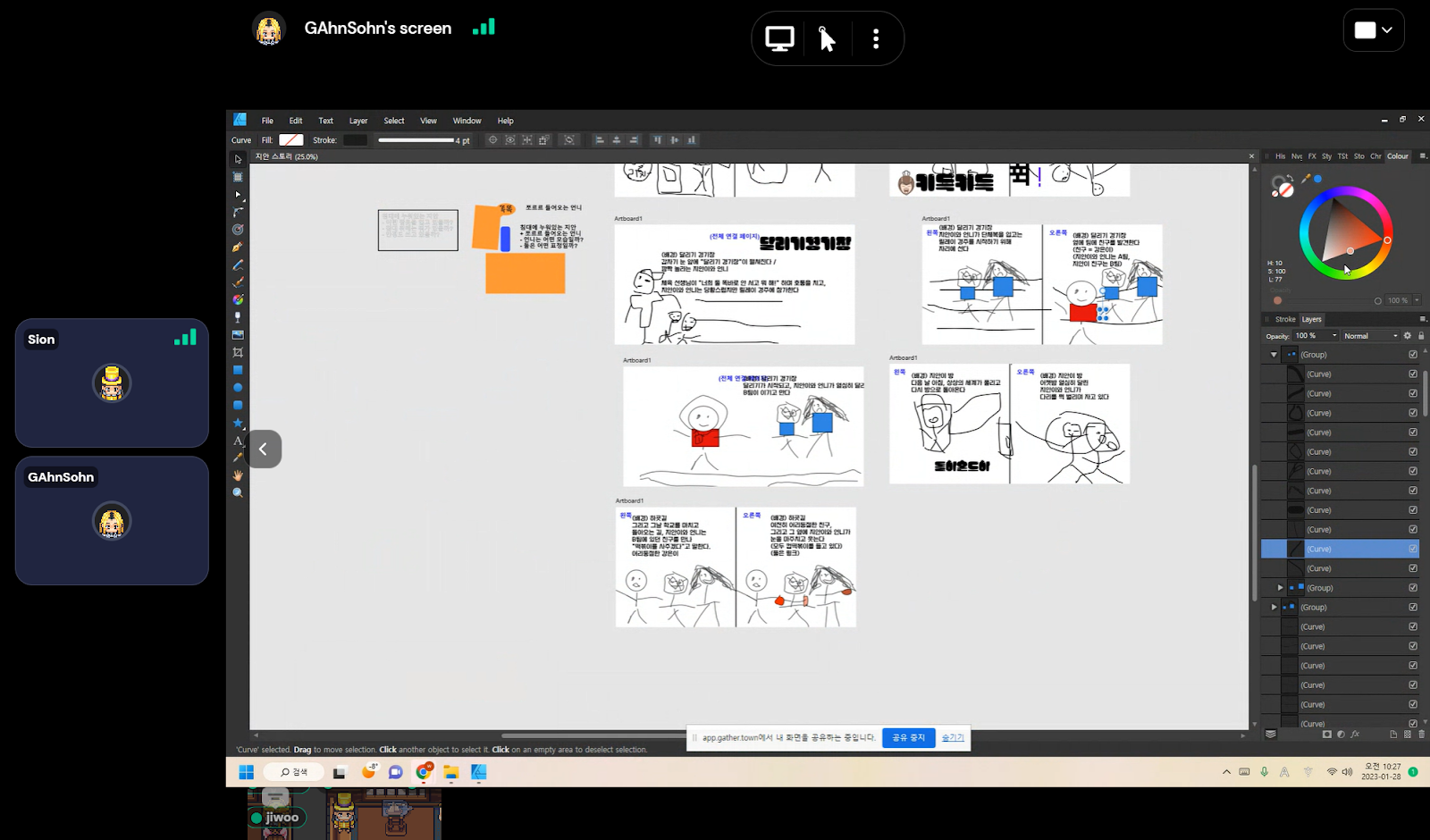Click the Colour panel eyedropper icon
The width and height of the screenshot is (1430, 840).
point(1306,179)
